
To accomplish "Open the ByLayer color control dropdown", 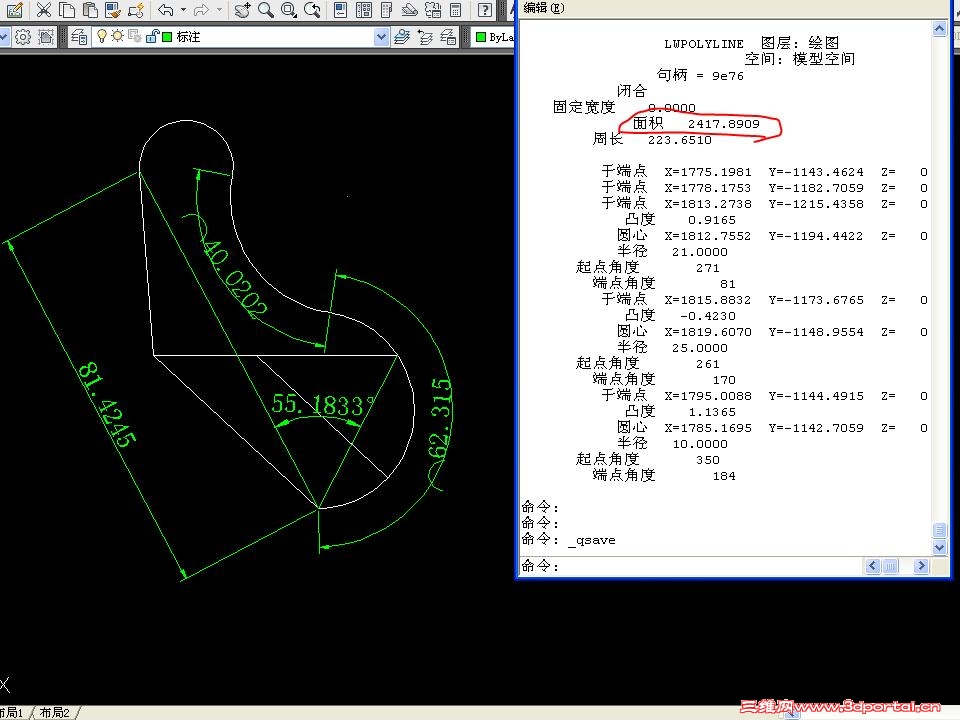I will point(495,37).
